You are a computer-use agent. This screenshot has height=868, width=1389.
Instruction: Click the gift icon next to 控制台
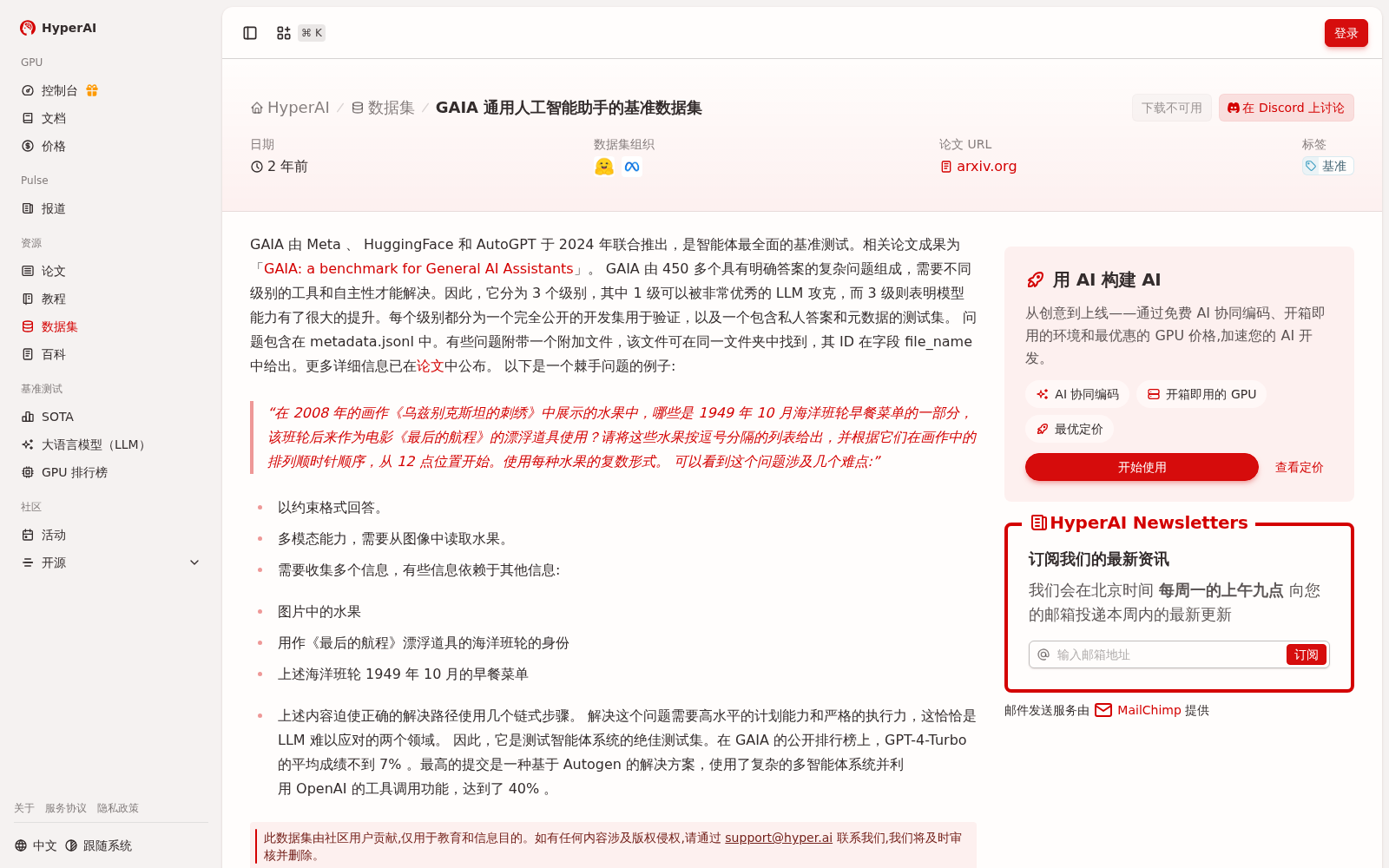(92, 90)
